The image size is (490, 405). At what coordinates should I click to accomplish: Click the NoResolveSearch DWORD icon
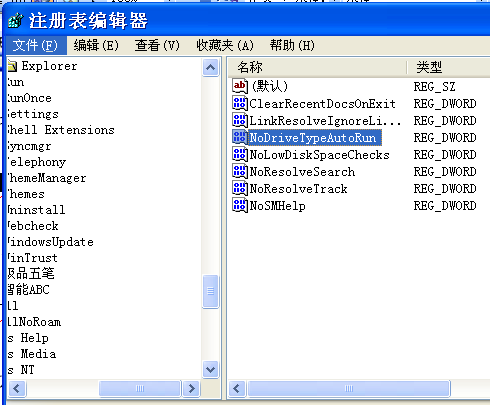[240, 171]
